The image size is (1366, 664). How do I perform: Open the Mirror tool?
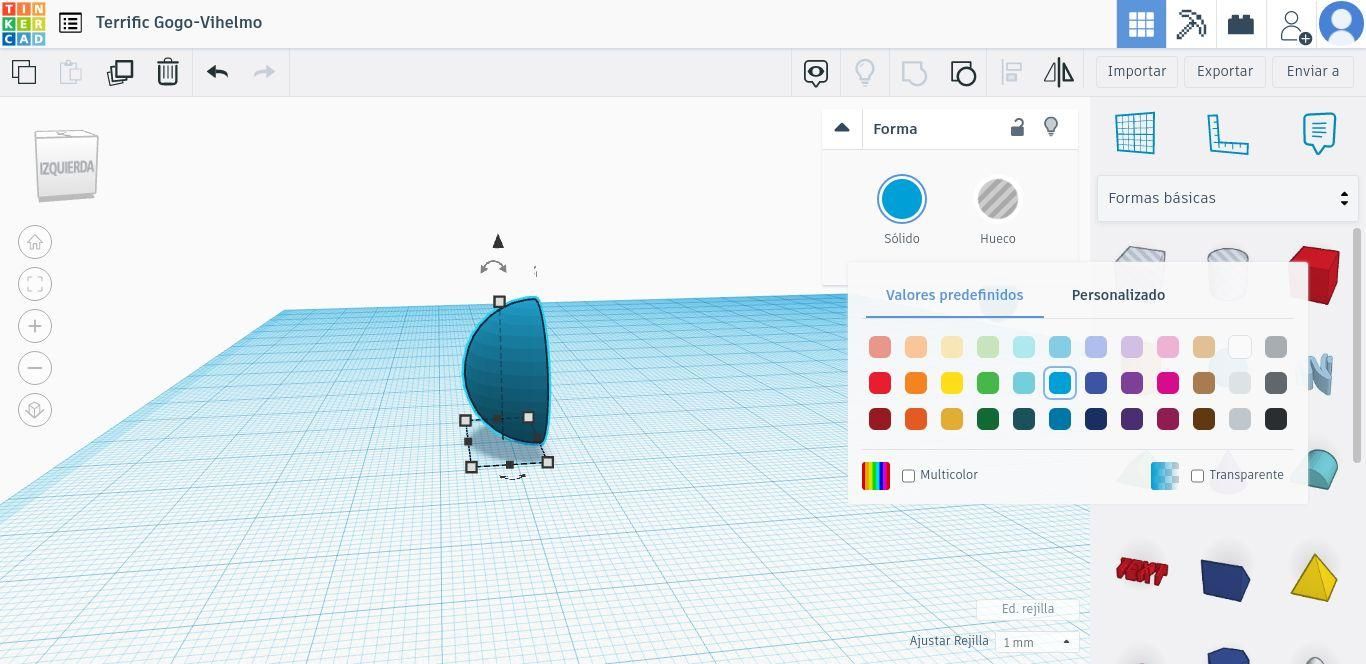[x=1058, y=72]
